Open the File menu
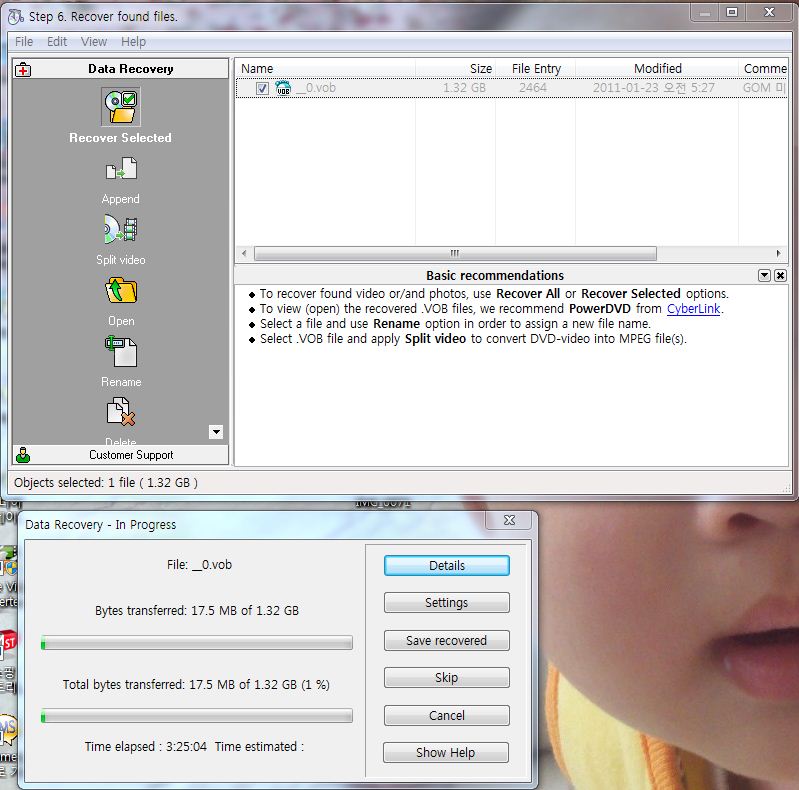 click(x=24, y=42)
